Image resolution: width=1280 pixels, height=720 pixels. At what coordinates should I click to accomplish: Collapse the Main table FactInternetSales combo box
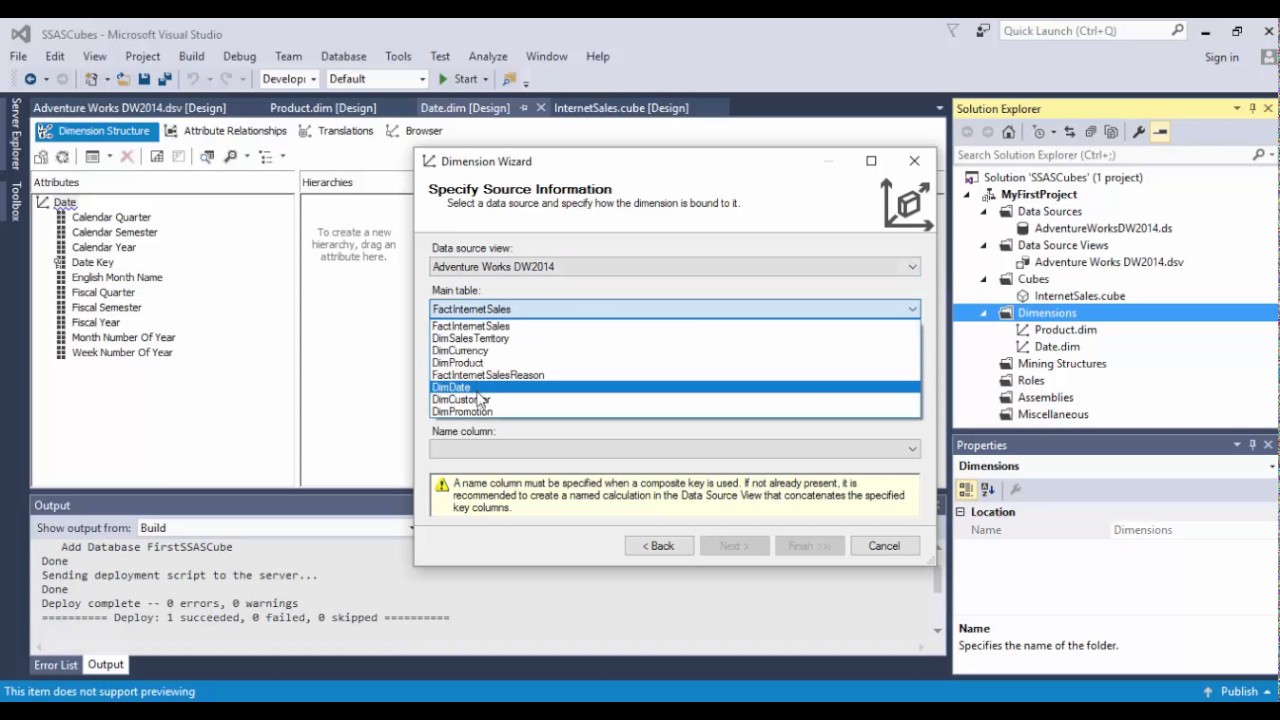point(912,309)
